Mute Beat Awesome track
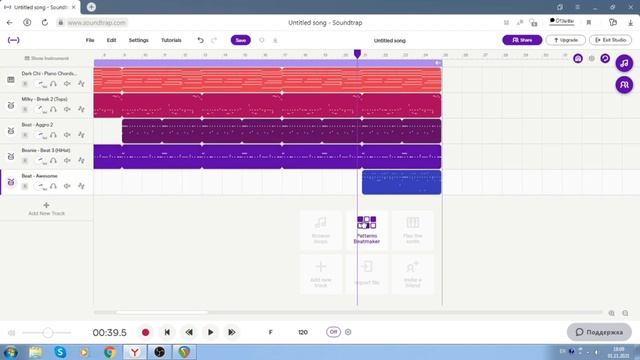 point(67,186)
